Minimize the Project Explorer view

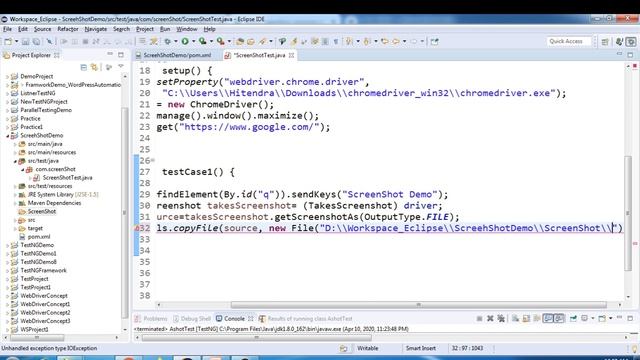[110, 54]
